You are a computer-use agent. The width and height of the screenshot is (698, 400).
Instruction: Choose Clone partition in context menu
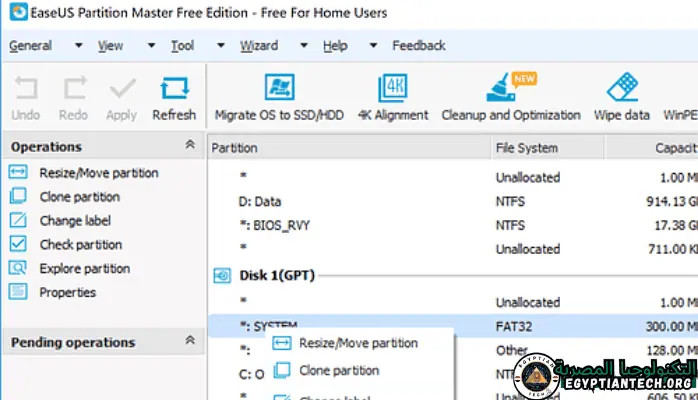pos(339,371)
